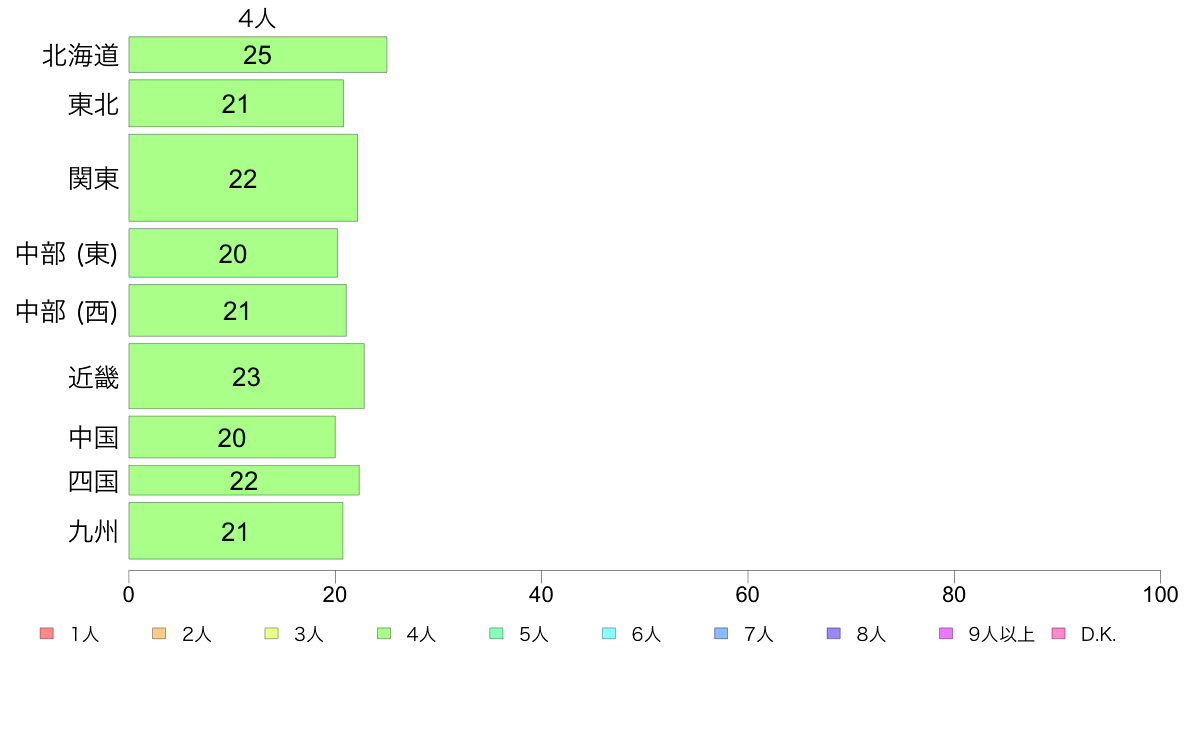Click the 中国 bar showing 20
The image size is (1188, 736).
232,437
